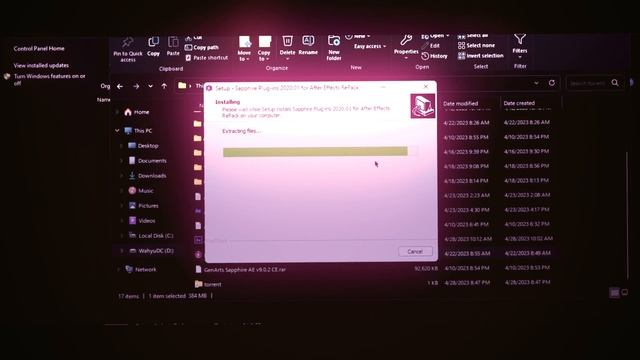The height and width of the screenshot is (360, 640).
Task: Choose Paste shortcut in Clipboard group
Action: click(207, 58)
